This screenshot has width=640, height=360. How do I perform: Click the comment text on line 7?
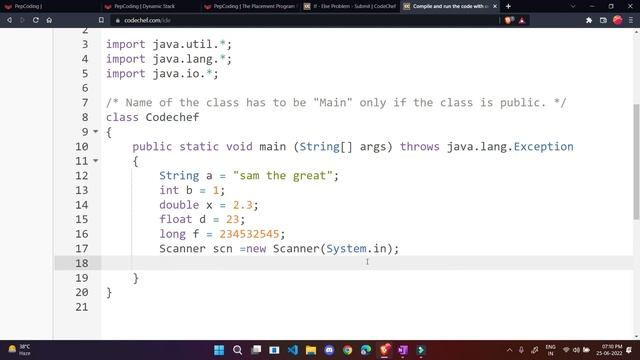[x=336, y=102]
